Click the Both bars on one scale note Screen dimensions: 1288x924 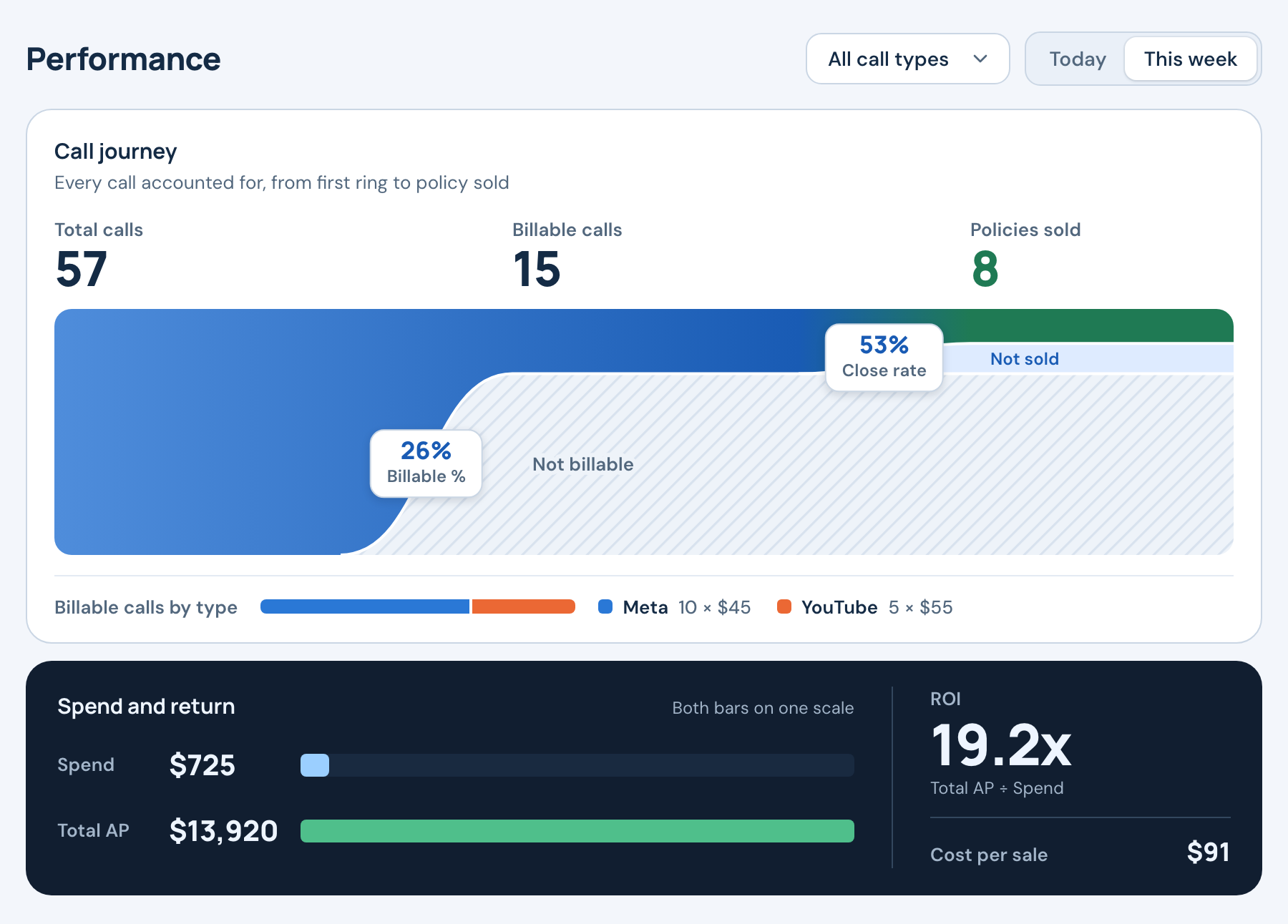[763, 708]
